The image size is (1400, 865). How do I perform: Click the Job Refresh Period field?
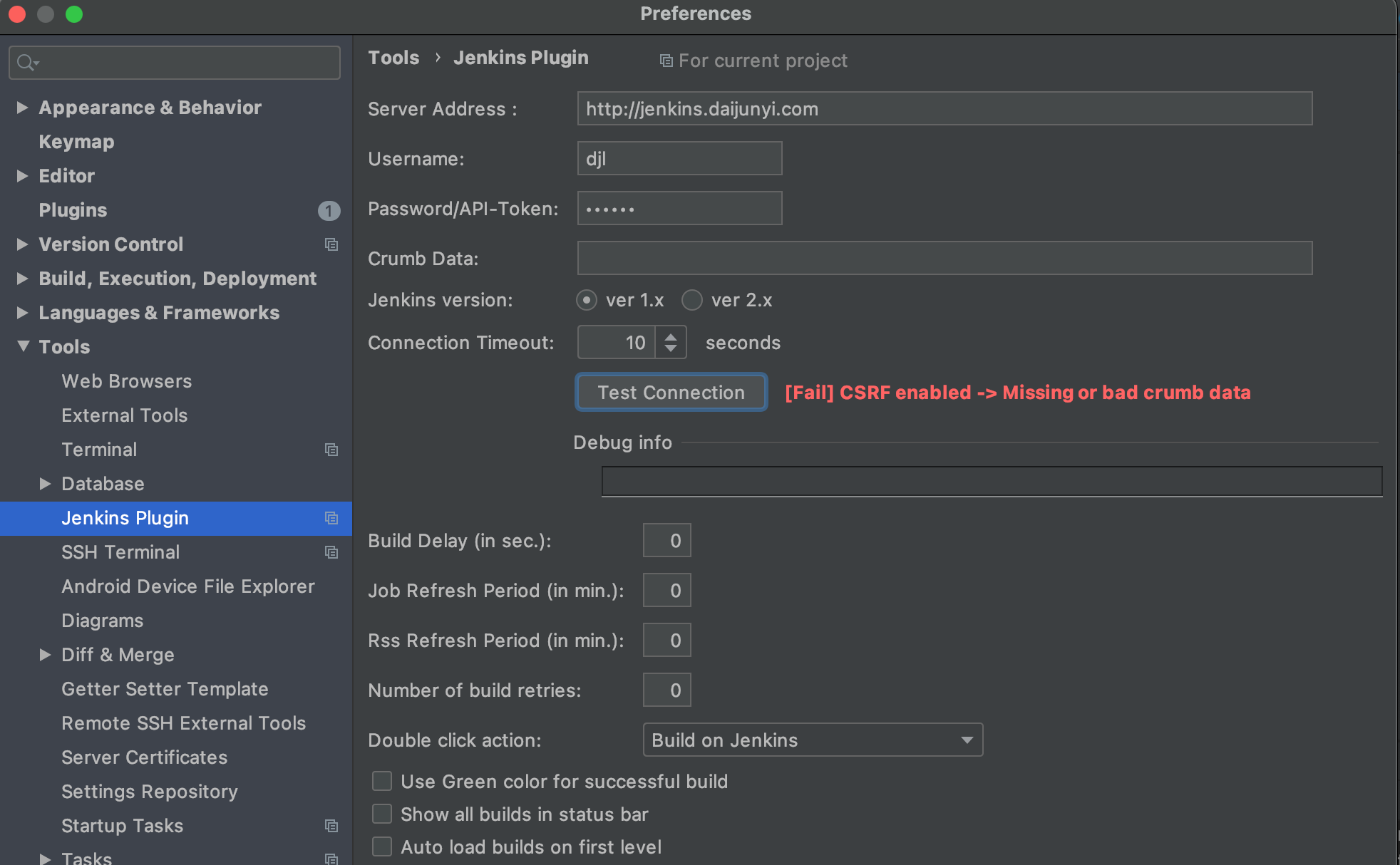(x=666, y=590)
